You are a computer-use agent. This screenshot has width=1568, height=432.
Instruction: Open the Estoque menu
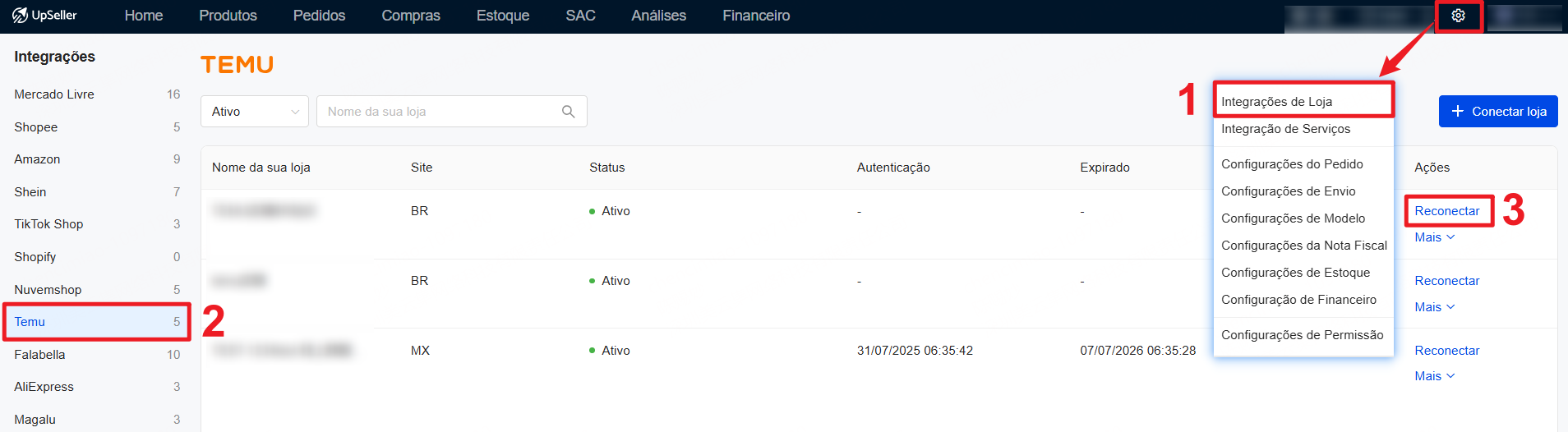(502, 16)
